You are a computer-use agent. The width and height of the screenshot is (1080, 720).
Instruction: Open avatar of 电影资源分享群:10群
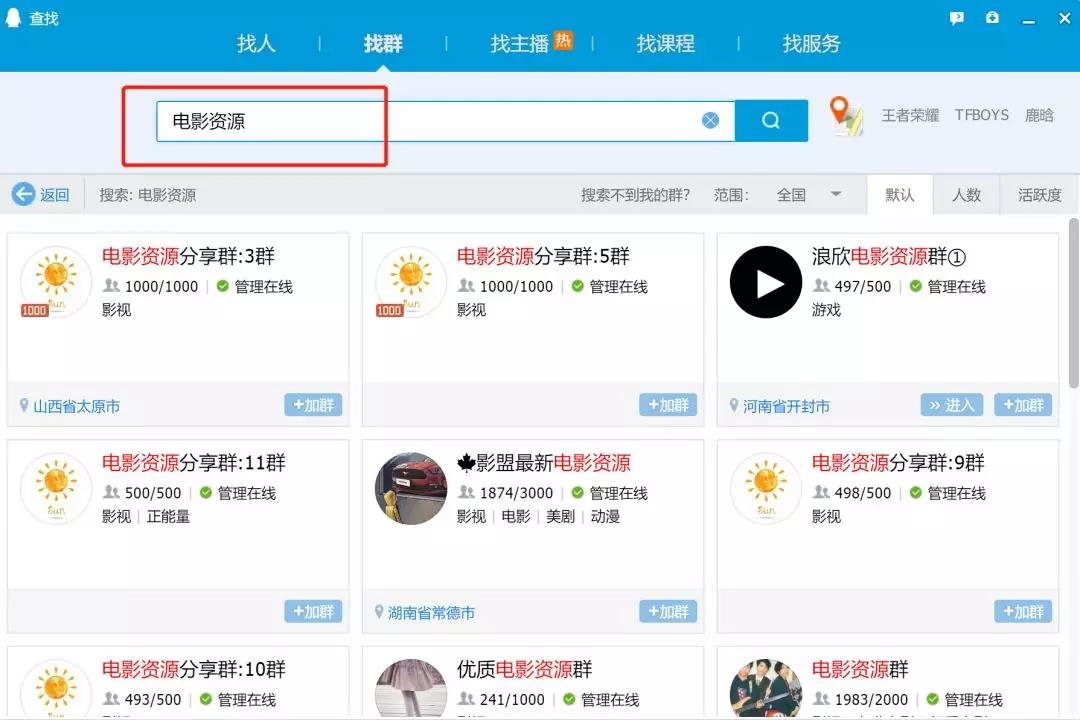tap(56, 688)
